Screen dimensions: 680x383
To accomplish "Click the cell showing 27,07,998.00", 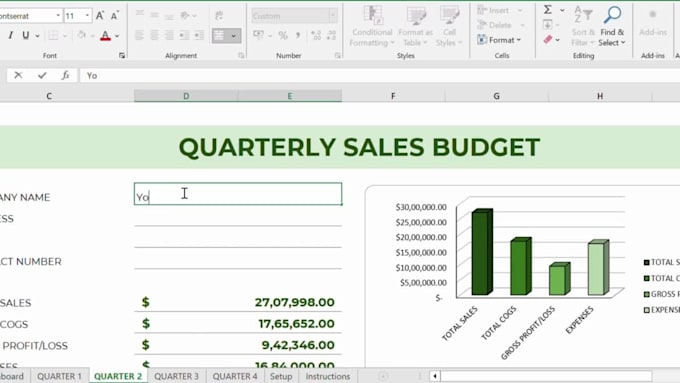I will click(238, 302).
